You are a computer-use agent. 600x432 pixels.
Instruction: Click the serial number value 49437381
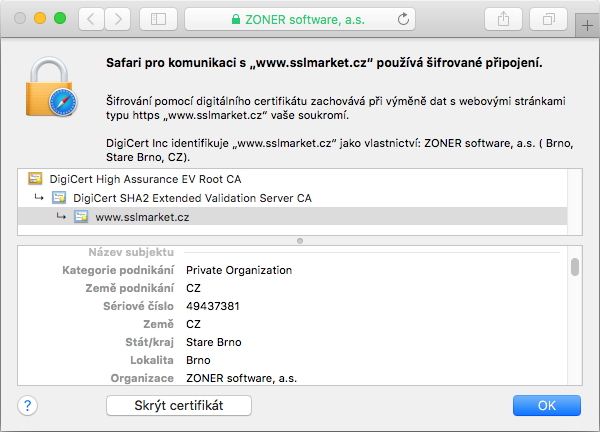213,306
